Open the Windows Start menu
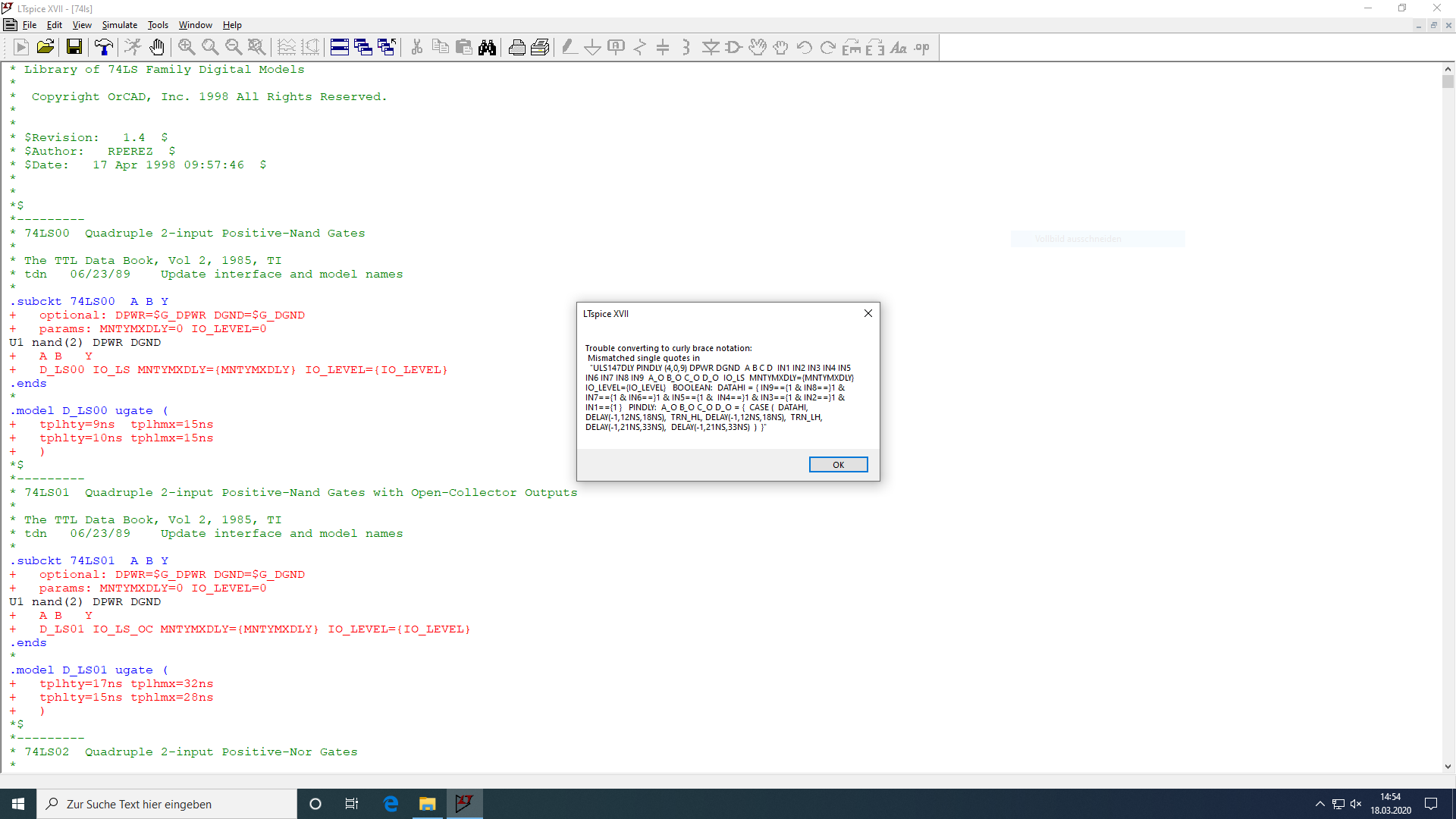 [18, 804]
